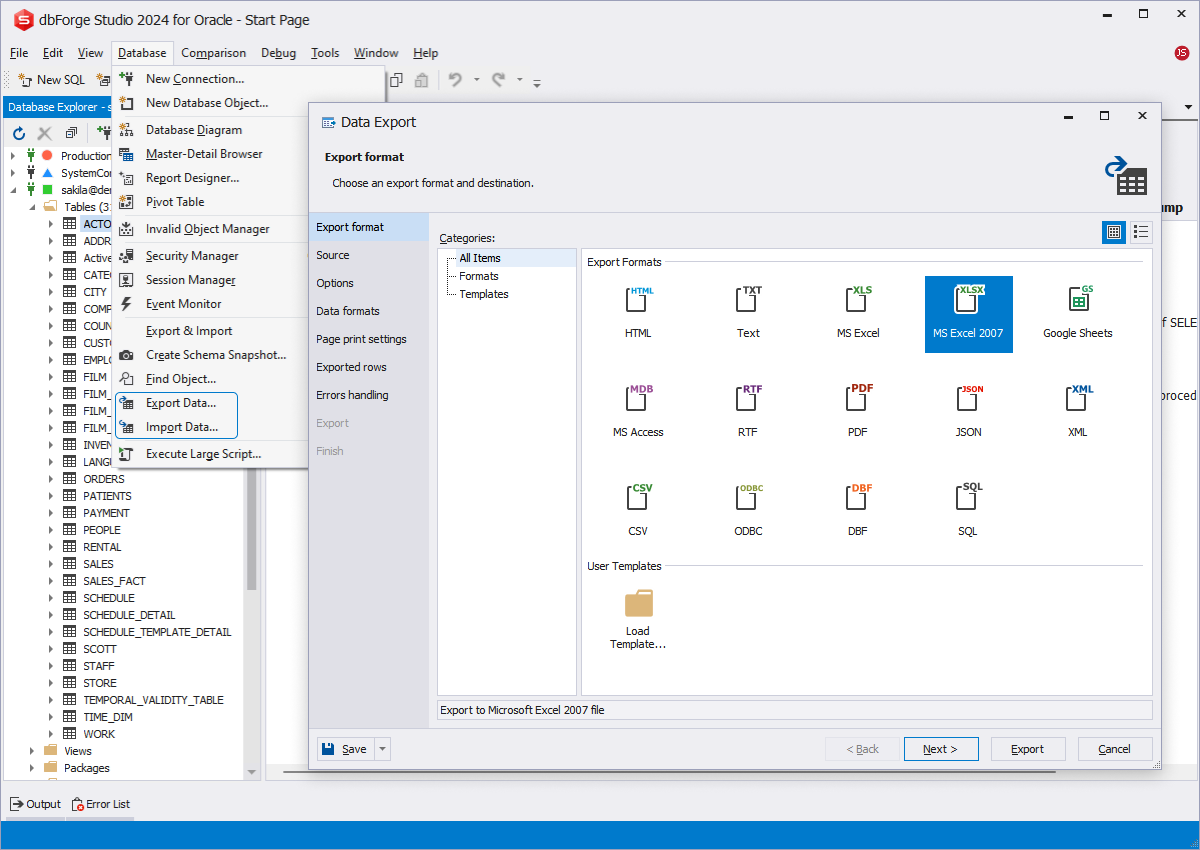Open the Comparison menu
The width and height of the screenshot is (1200, 850).
tap(214, 53)
